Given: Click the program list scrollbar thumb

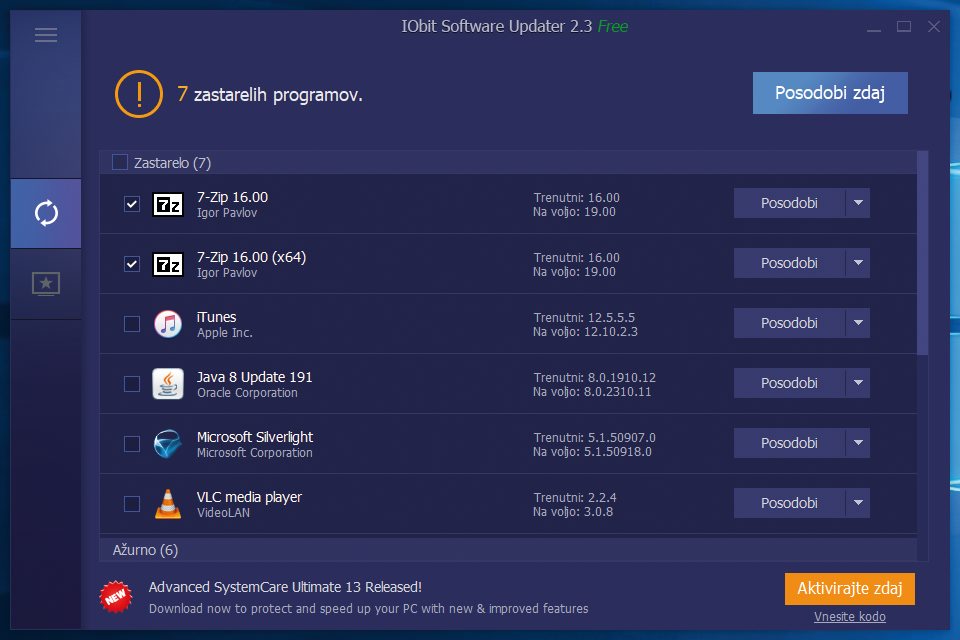Looking at the screenshot, I should (923, 253).
